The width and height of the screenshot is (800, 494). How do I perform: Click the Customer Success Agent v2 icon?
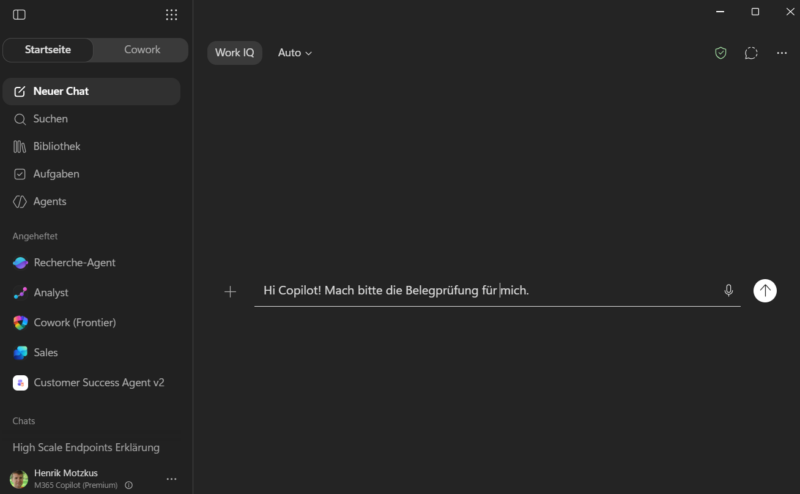[x=20, y=383]
